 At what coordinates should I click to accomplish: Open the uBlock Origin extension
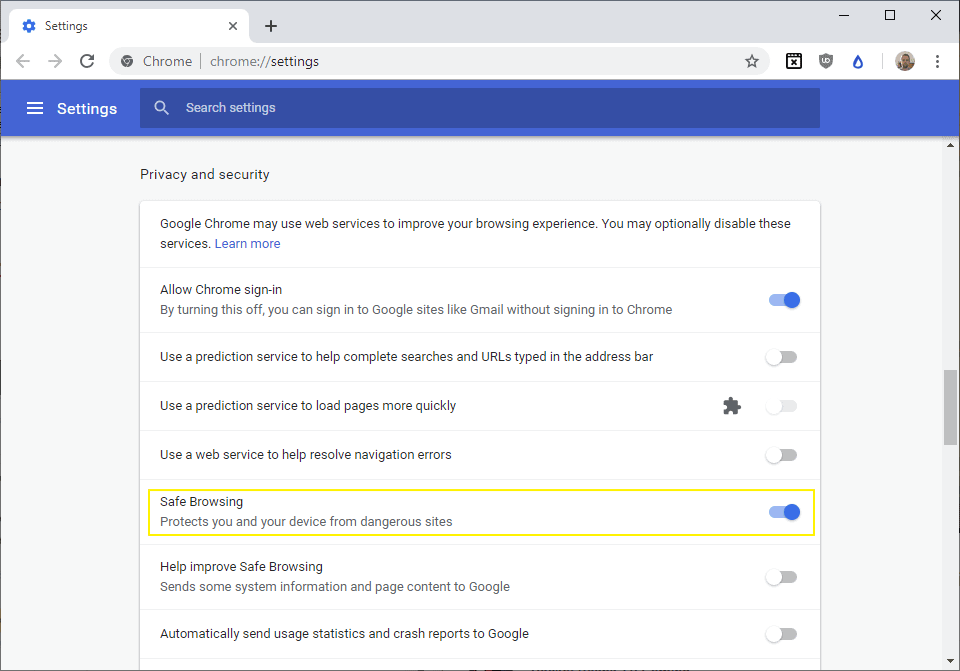pyautogui.click(x=826, y=61)
